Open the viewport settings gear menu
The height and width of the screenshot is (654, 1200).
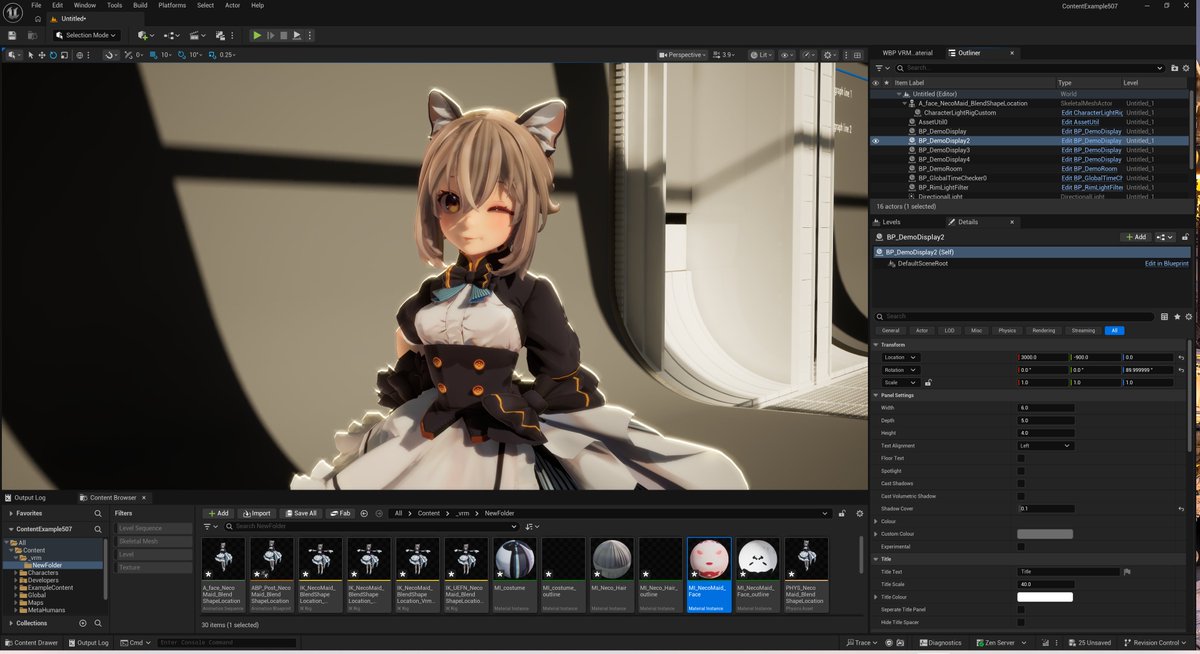tap(832, 55)
